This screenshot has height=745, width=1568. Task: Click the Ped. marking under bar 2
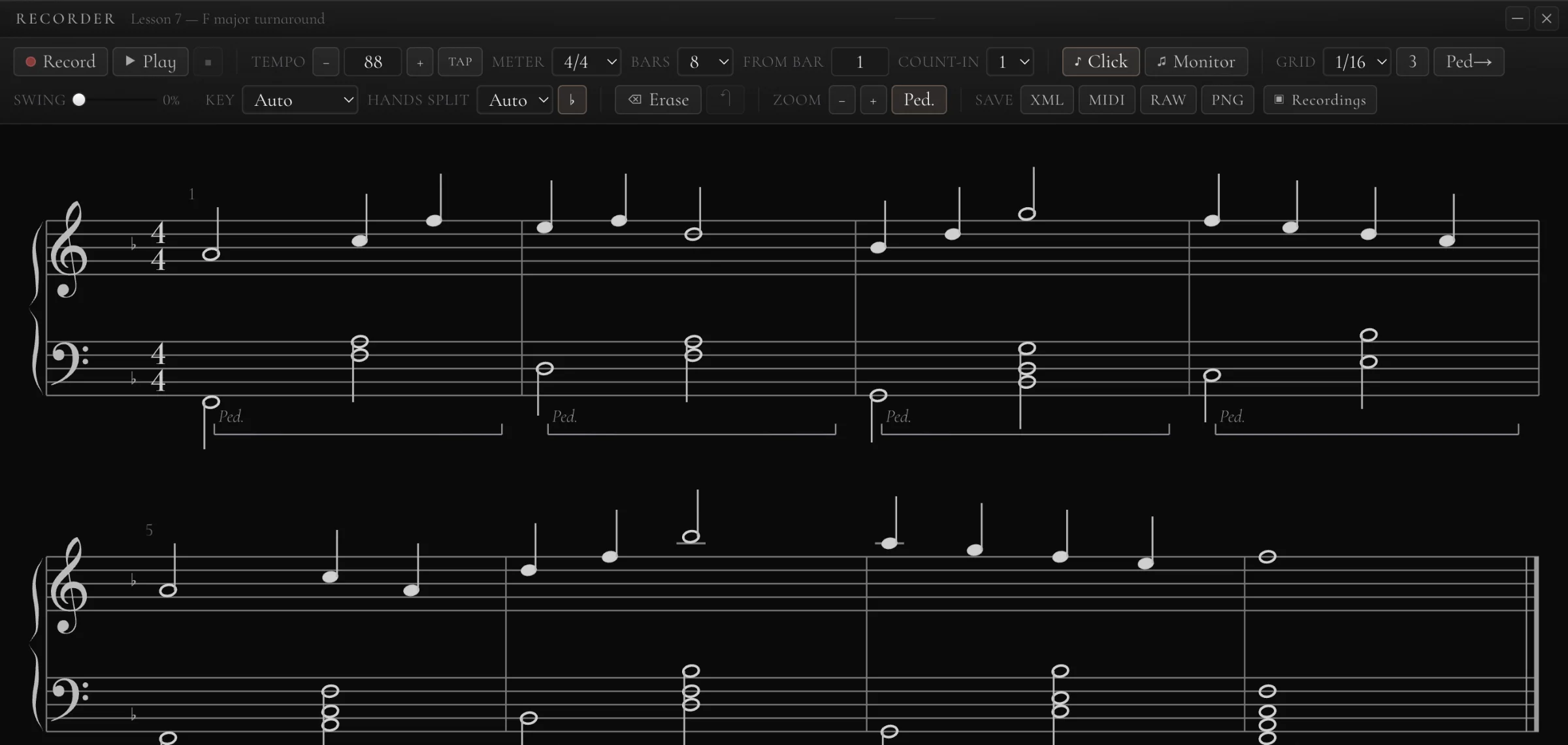(564, 416)
